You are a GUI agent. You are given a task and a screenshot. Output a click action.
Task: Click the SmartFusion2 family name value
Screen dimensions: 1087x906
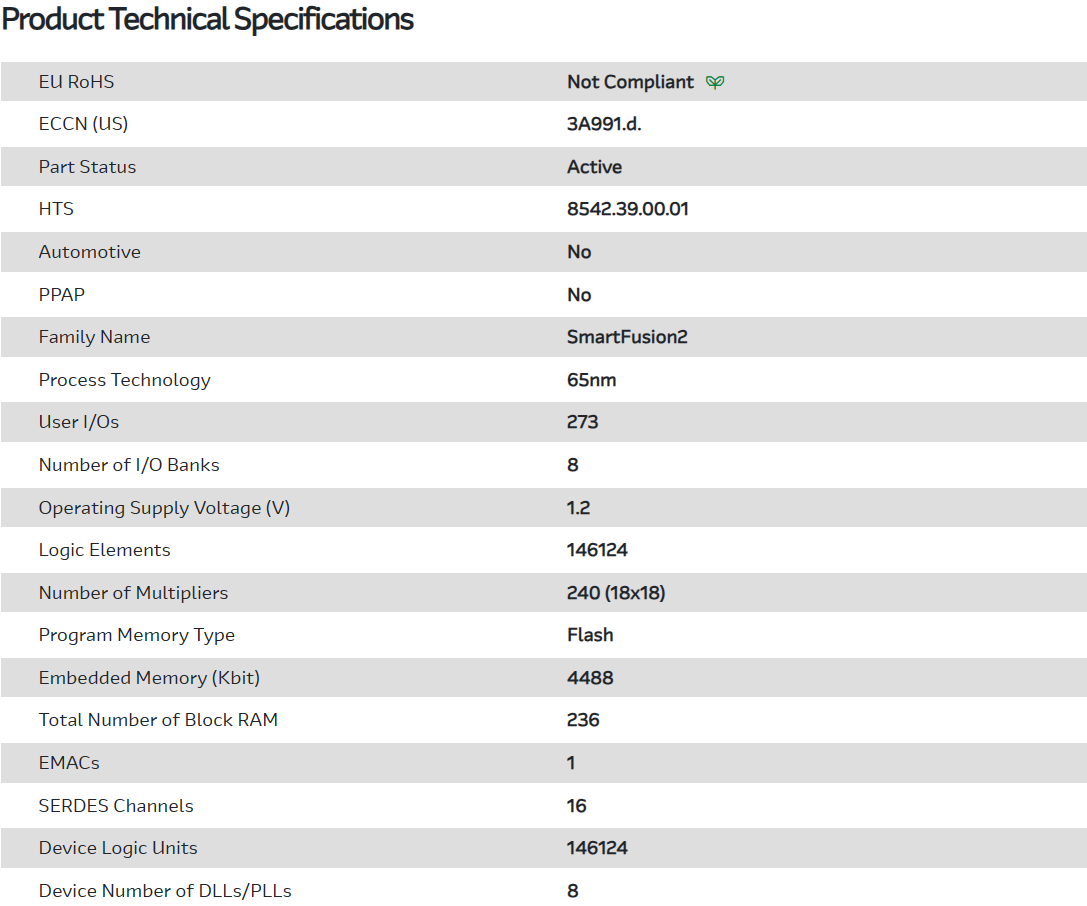pos(627,337)
